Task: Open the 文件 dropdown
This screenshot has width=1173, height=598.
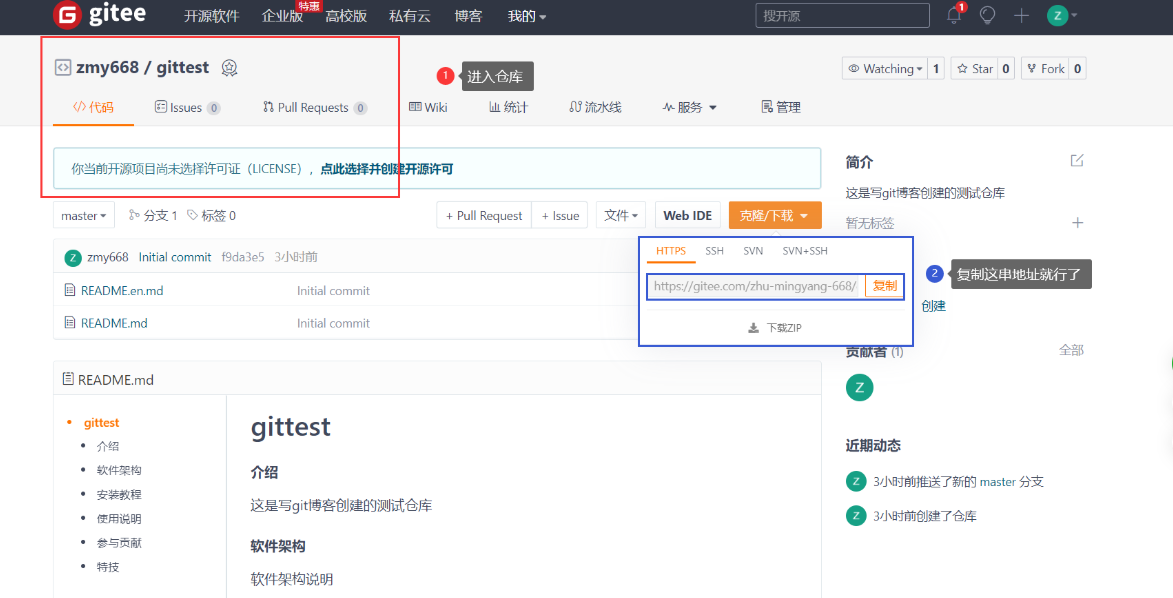Action: (x=621, y=216)
